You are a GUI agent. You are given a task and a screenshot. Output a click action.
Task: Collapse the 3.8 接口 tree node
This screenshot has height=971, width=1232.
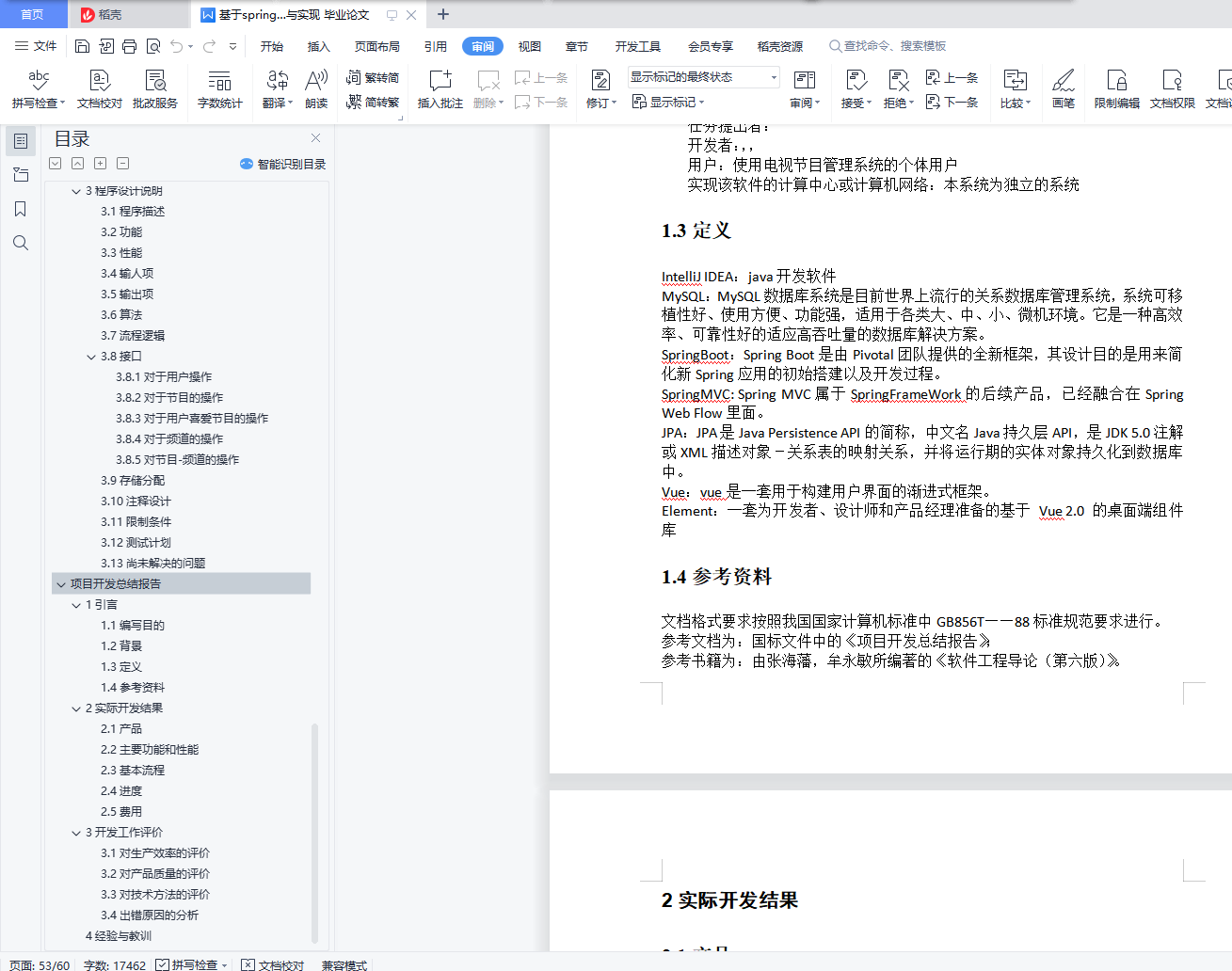click(91, 357)
